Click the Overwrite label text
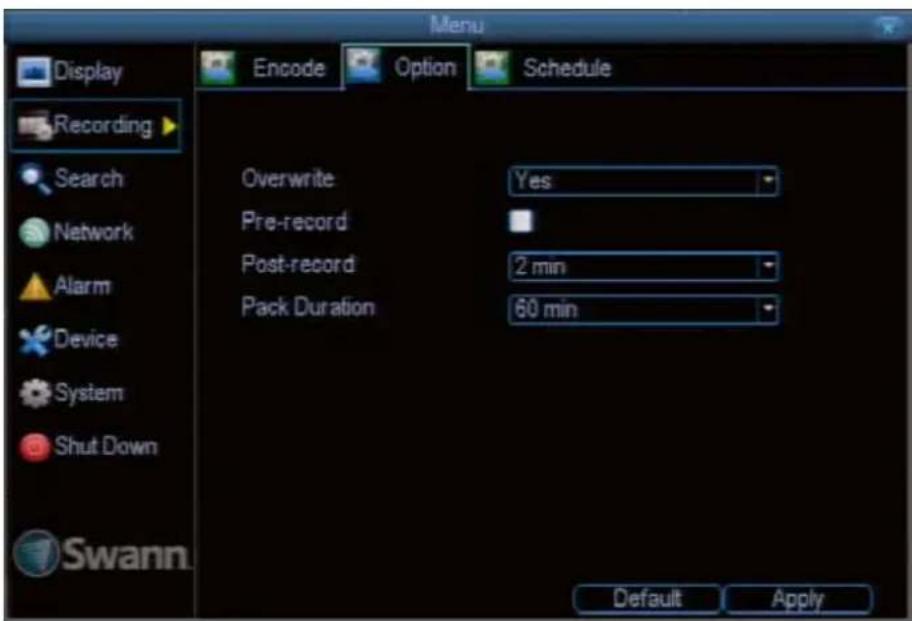The image size is (912, 621). (288, 179)
